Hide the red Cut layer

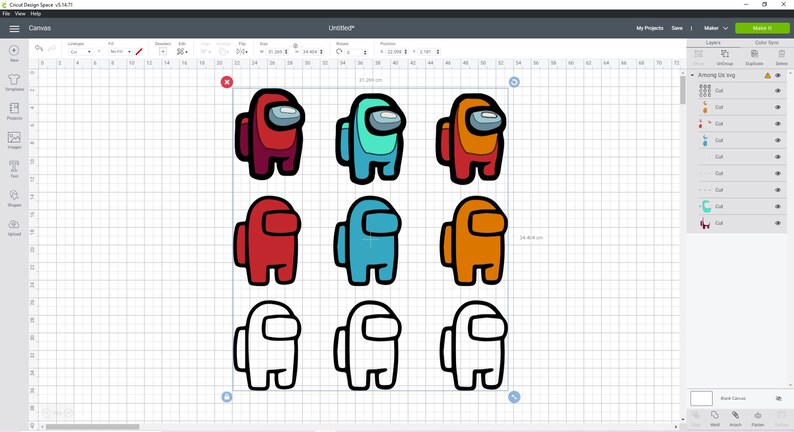click(778, 124)
